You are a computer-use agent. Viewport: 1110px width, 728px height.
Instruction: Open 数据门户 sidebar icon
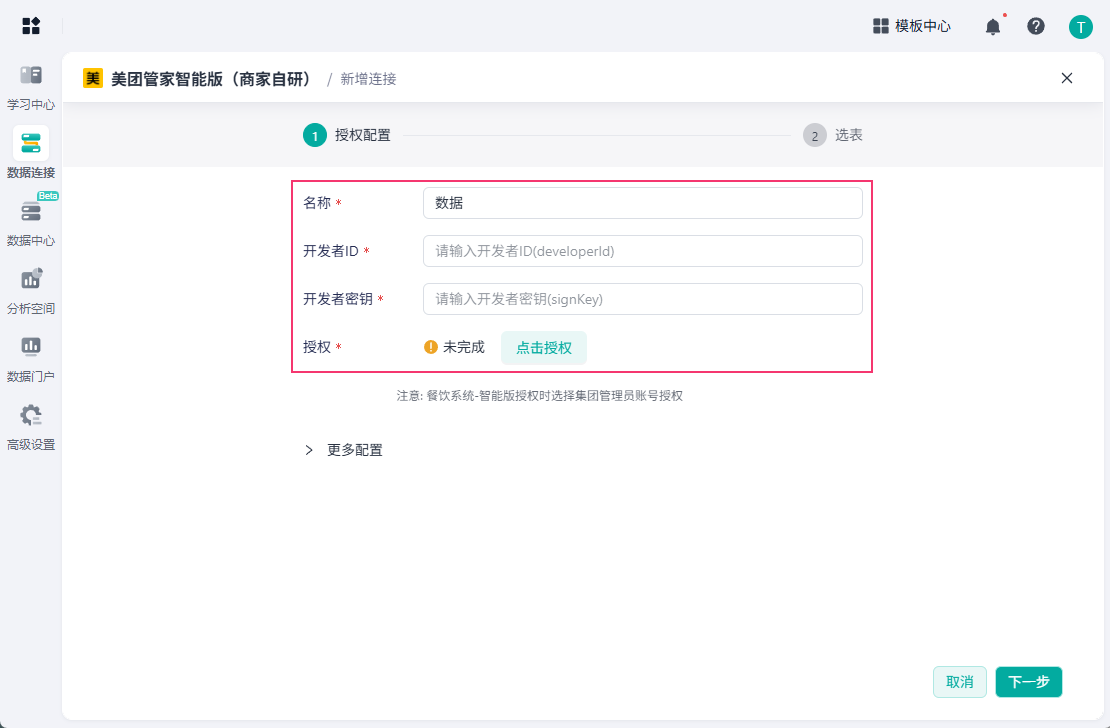(30, 347)
